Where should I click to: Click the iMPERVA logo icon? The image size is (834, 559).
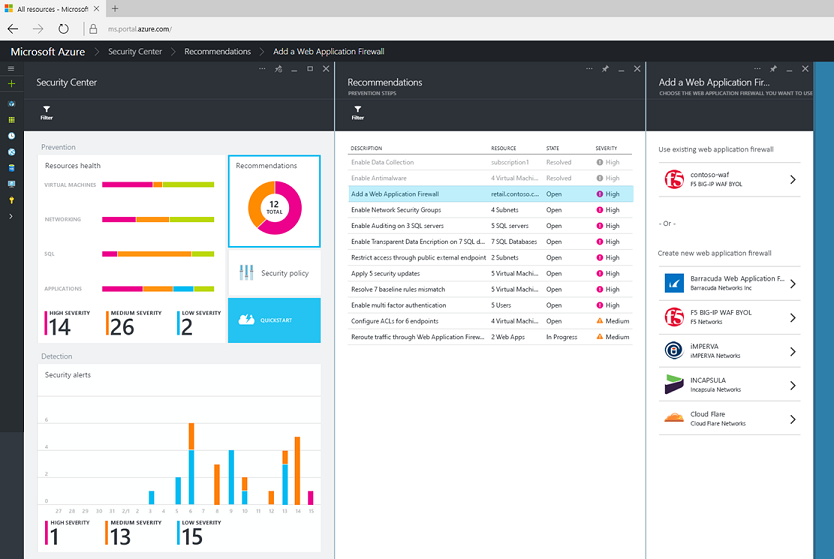(x=674, y=351)
